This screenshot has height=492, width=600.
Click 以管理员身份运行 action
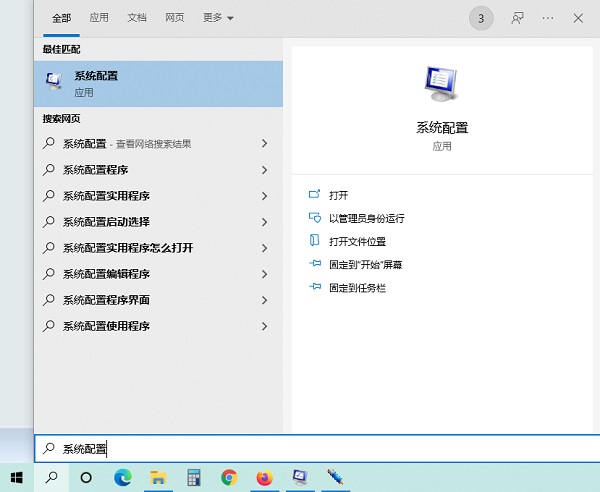point(366,218)
